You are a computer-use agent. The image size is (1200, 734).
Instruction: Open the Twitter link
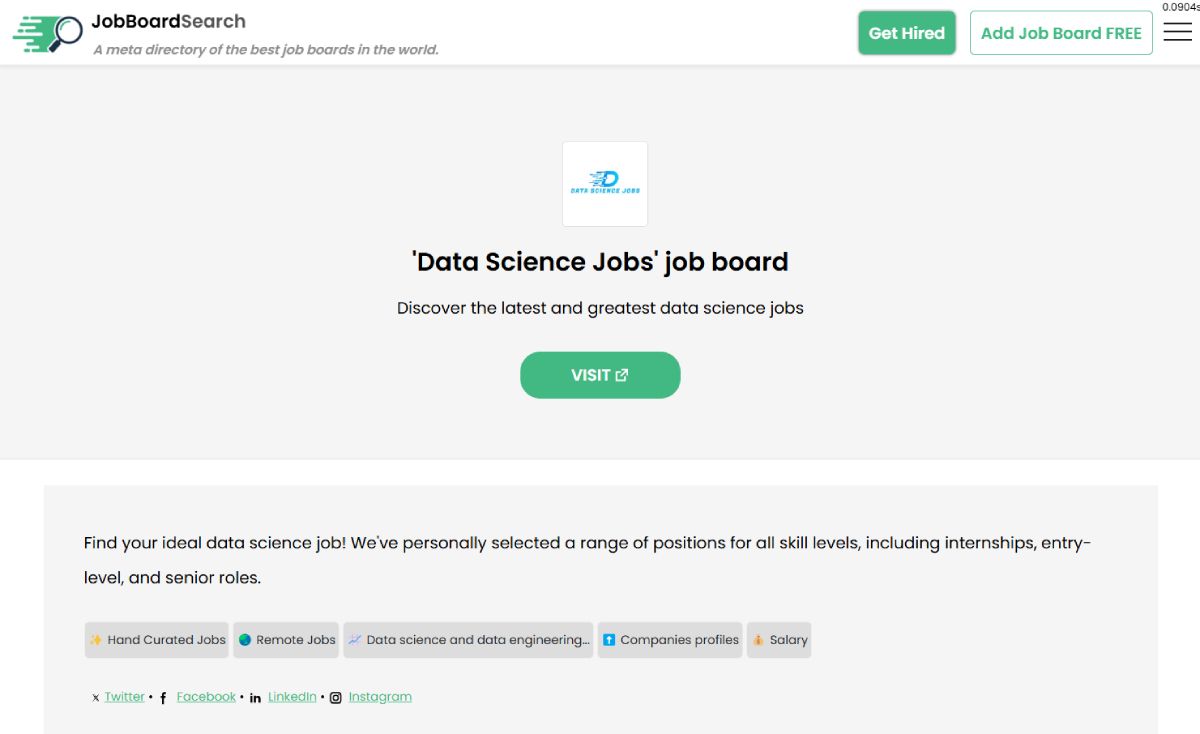(124, 696)
